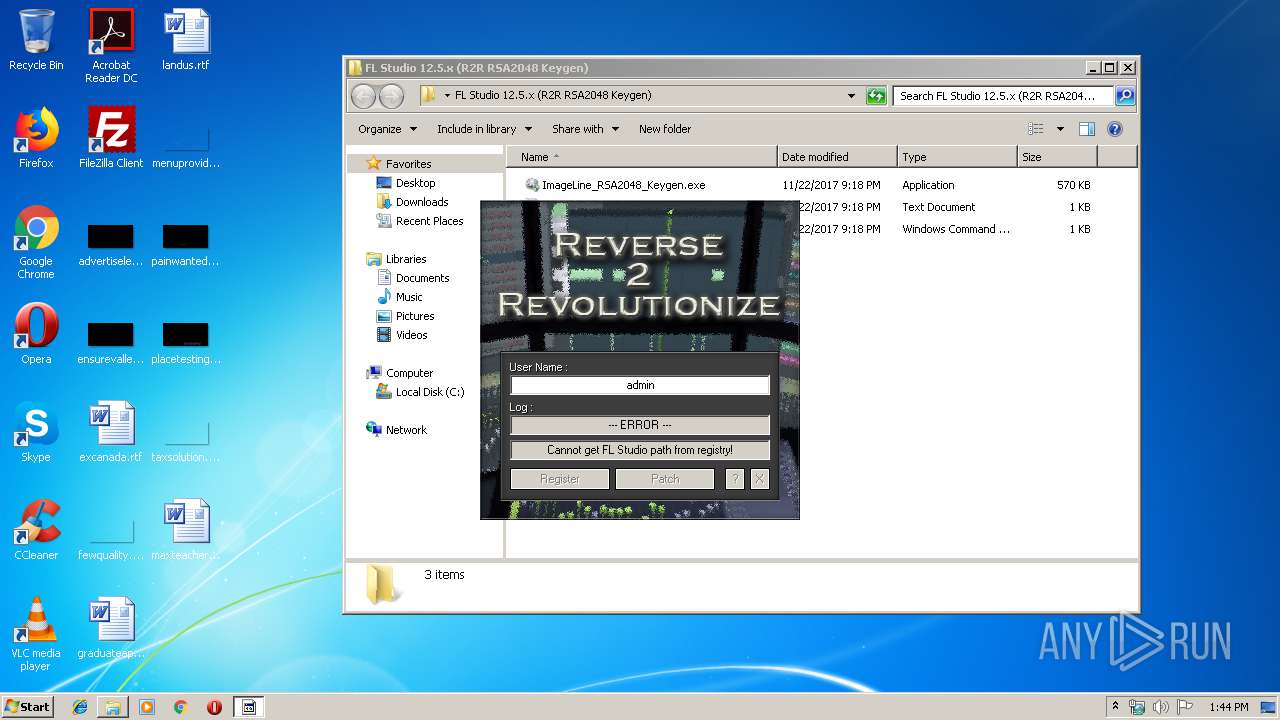Select the Firefox desktop icon
The width and height of the screenshot is (1280, 720).
[x=36, y=137]
